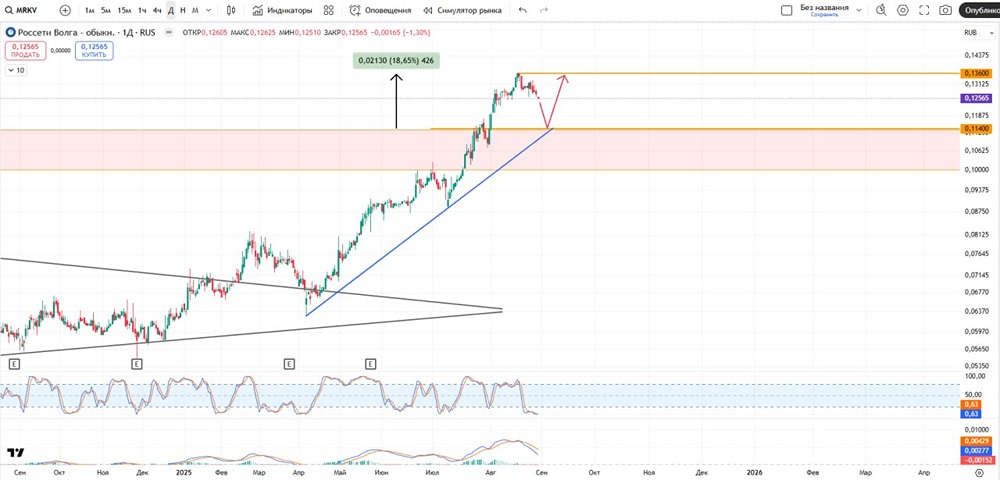This screenshot has width=1000, height=480.
Task: Click the earnings E marker above Сен
Action: click(14, 364)
